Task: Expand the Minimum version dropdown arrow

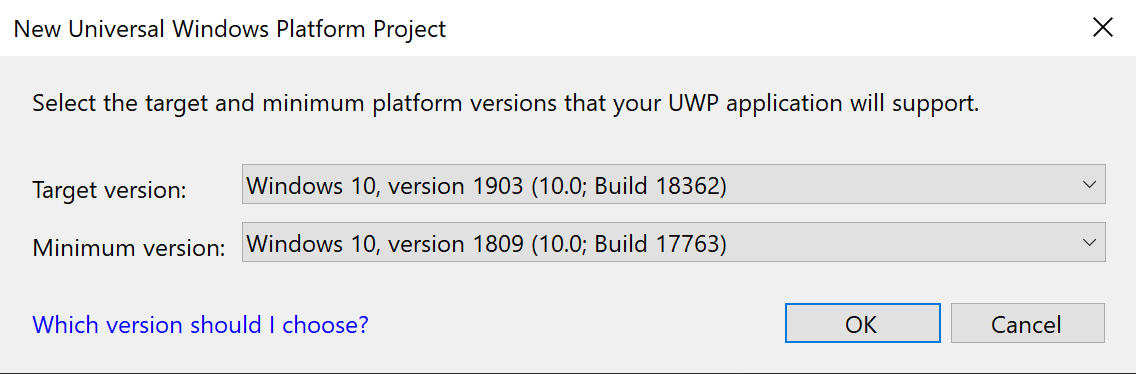Action: tap(1088, 243)
